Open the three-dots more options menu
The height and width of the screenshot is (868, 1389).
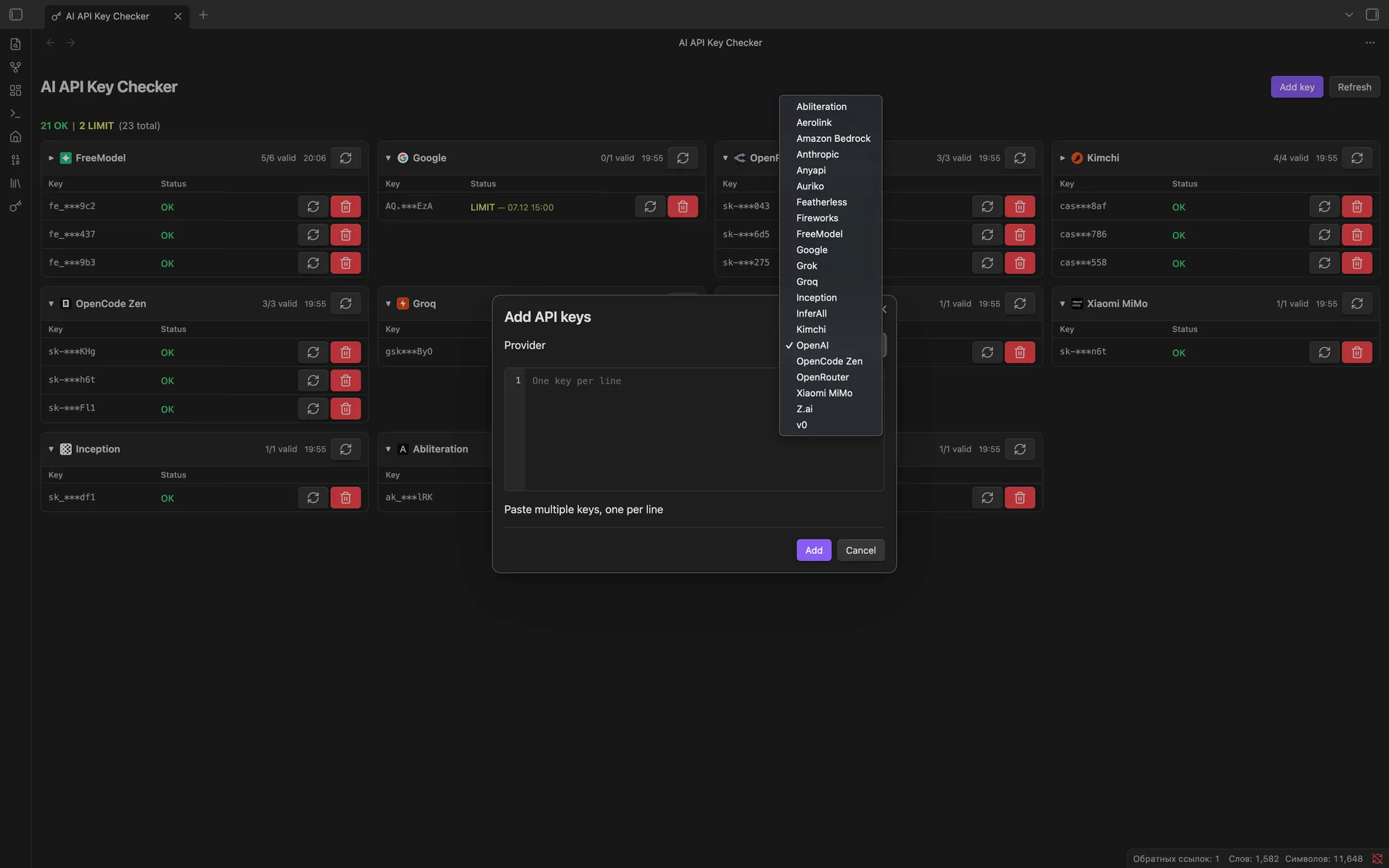(1369, 43)
